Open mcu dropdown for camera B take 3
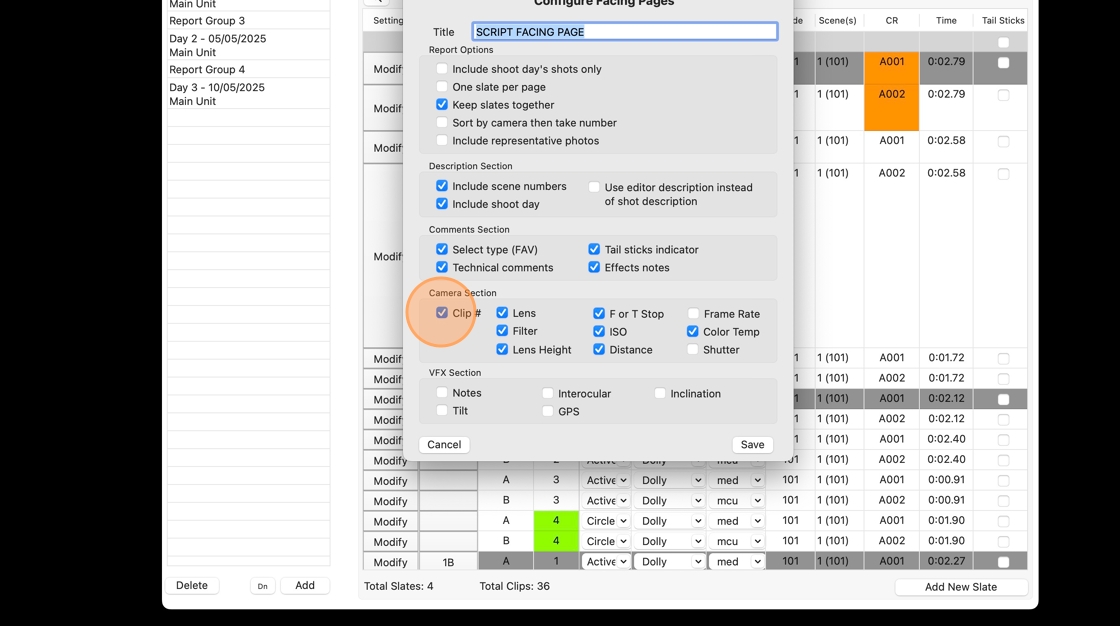Viewport: 1120px width, 626px height. 737,500
